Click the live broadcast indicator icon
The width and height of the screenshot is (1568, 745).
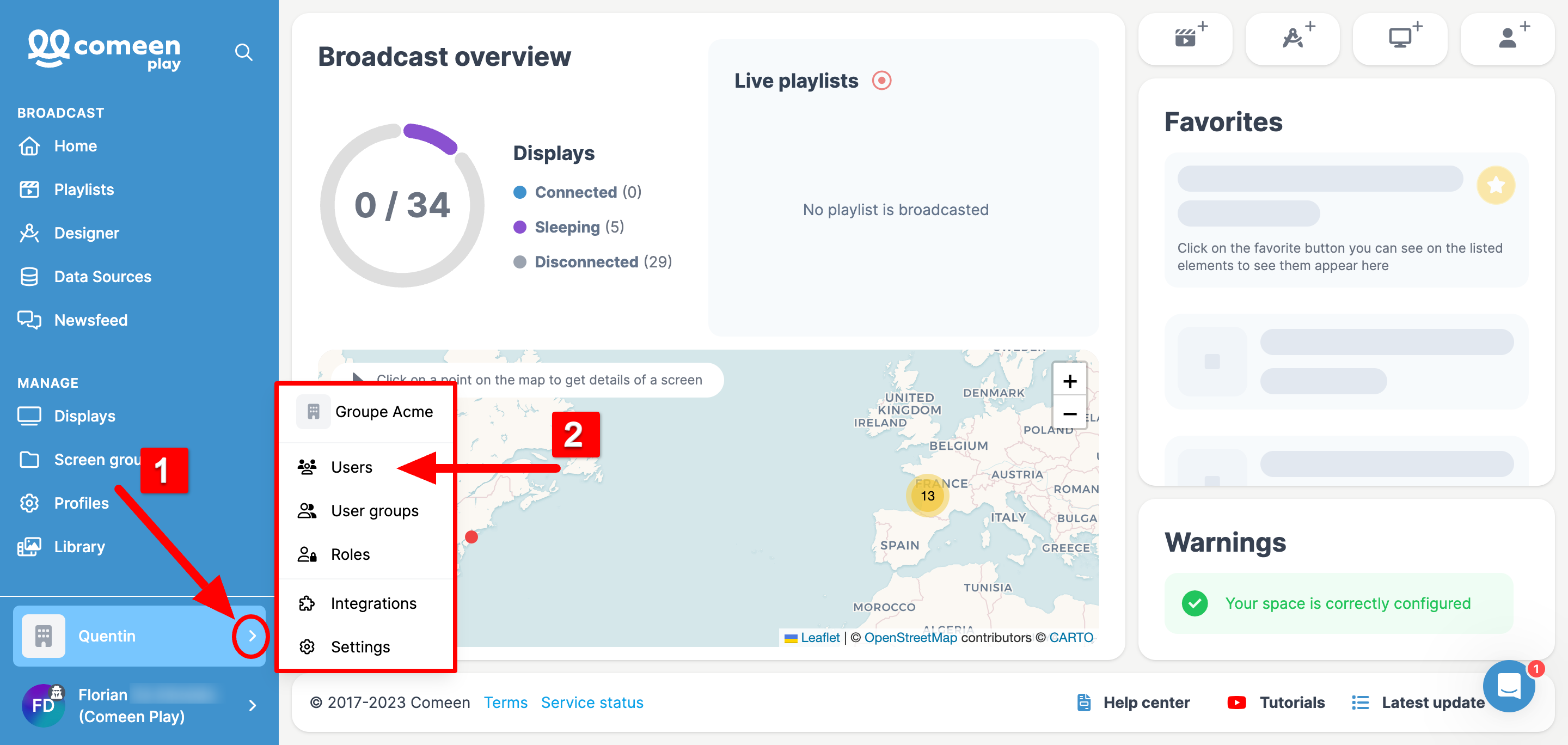(x=881, y=81)
